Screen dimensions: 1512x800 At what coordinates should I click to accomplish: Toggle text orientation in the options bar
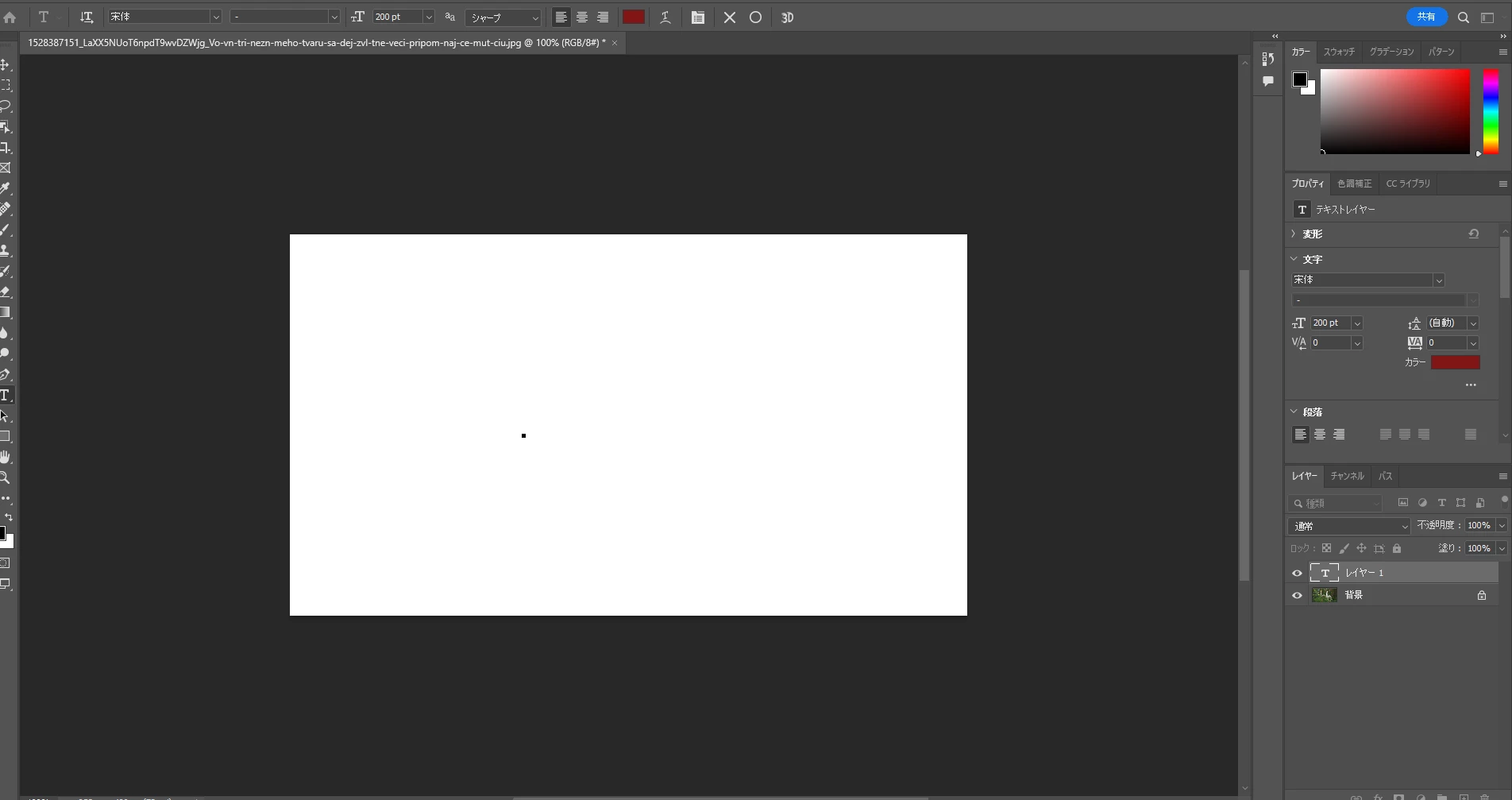pos(87,17)
